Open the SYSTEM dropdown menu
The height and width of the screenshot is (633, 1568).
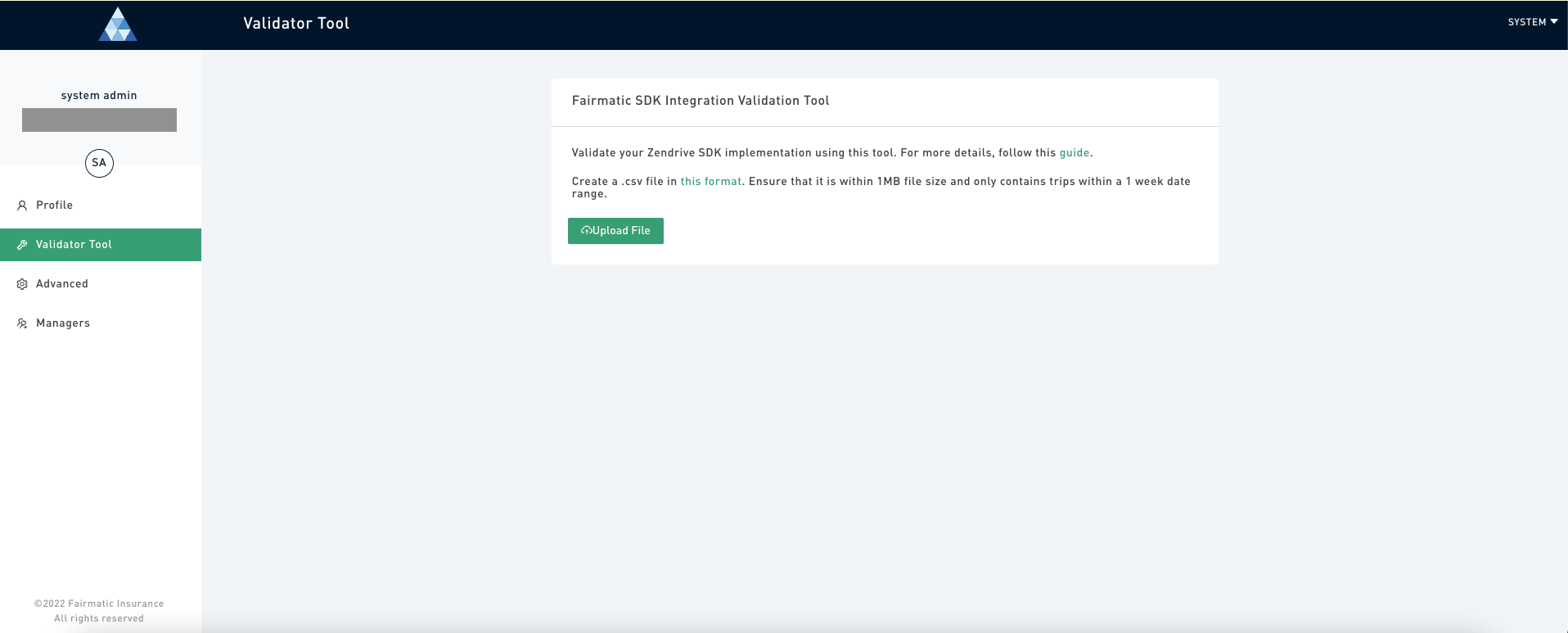click(1533, 22)
